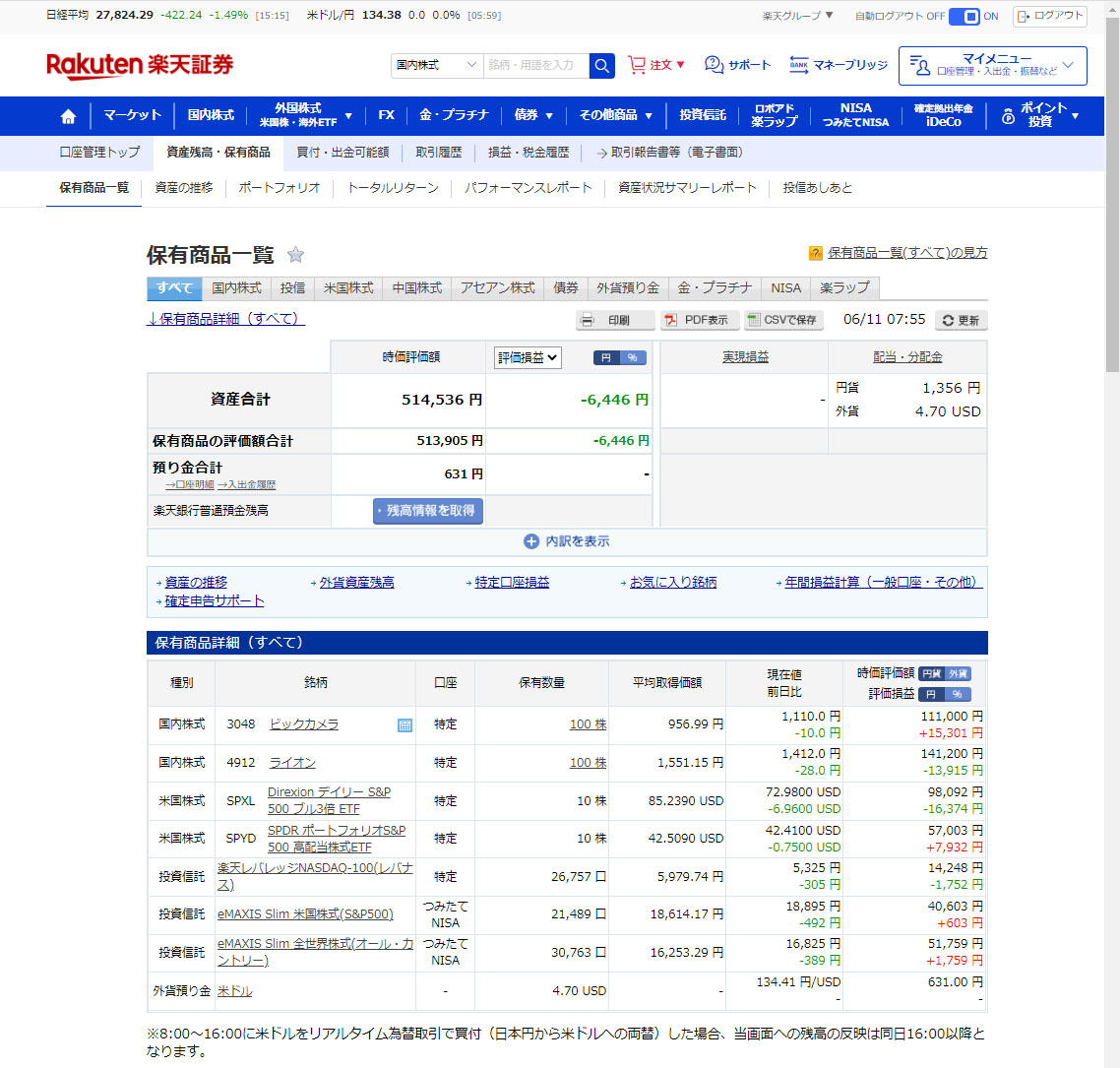This screenshot has width=1120, height=1068.
Task: Open the PDF表示 view
Action: click(x=698, y=320)
